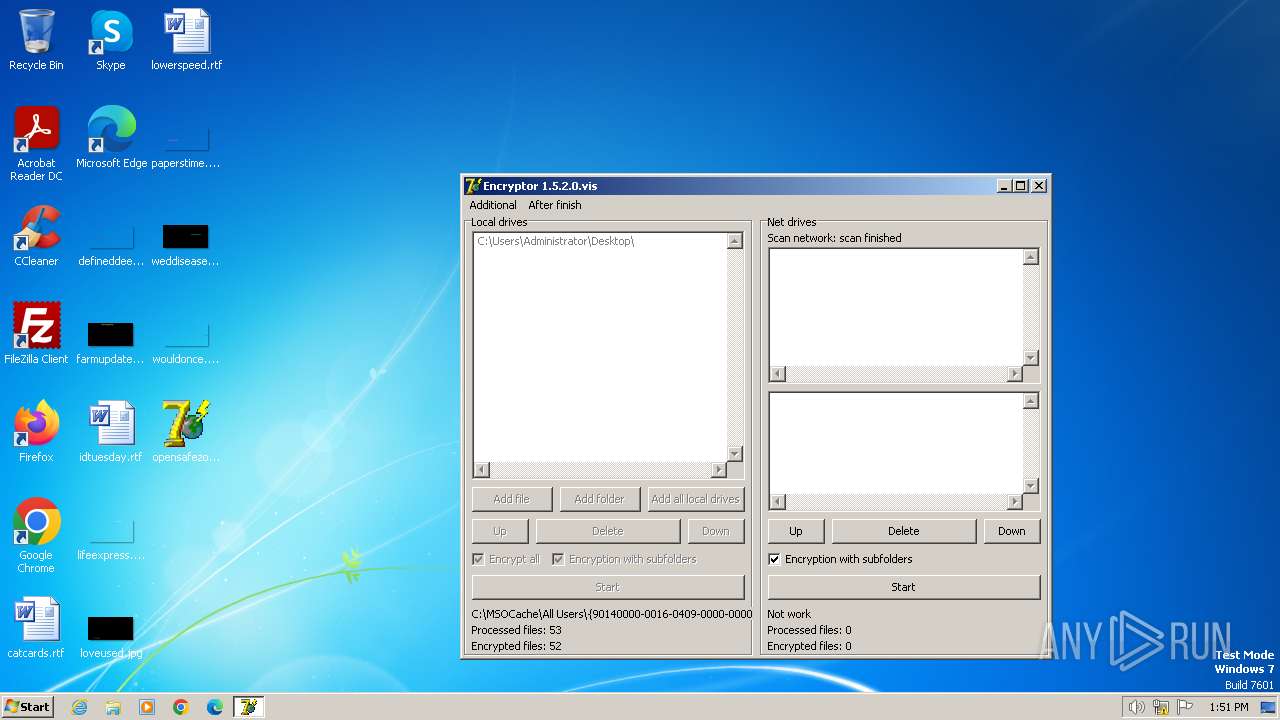Image resolution: width=1280 pixels, height=720 pixels.
Task: Select the opensafezo 7-zip style desktop icon
Action: [x=186, y=432]
